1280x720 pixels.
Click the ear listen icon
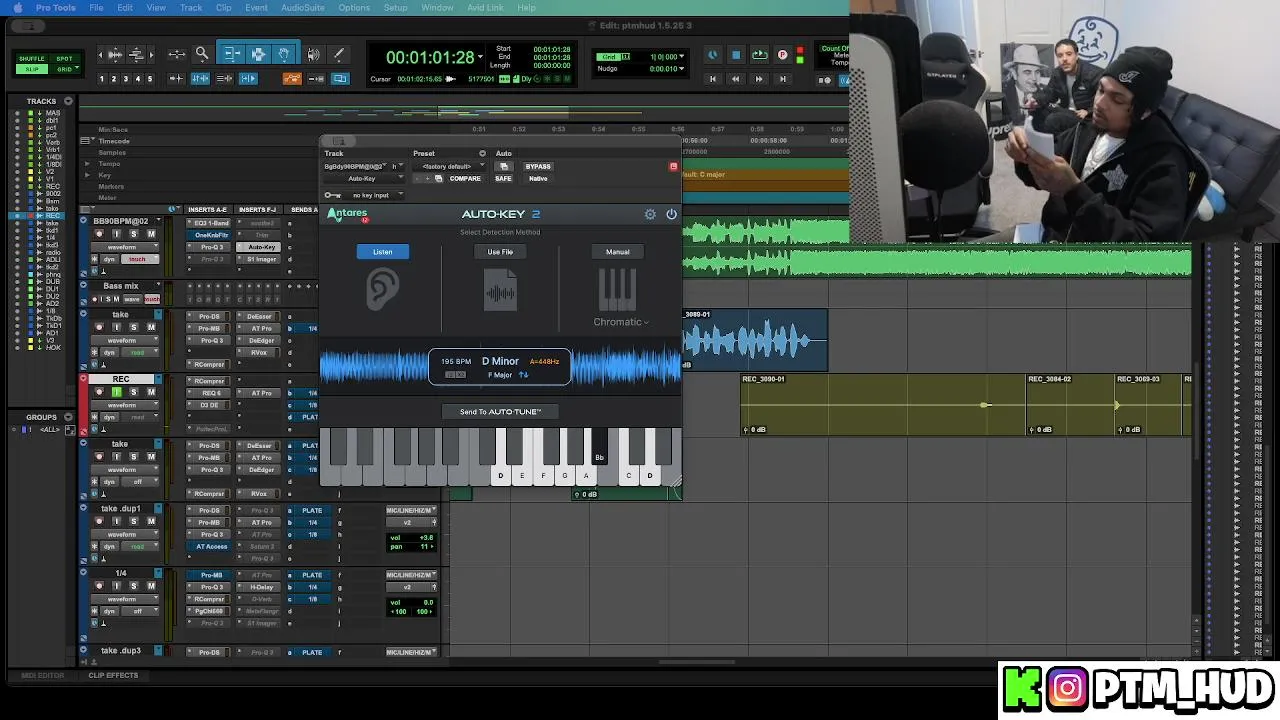pos(382,290)
